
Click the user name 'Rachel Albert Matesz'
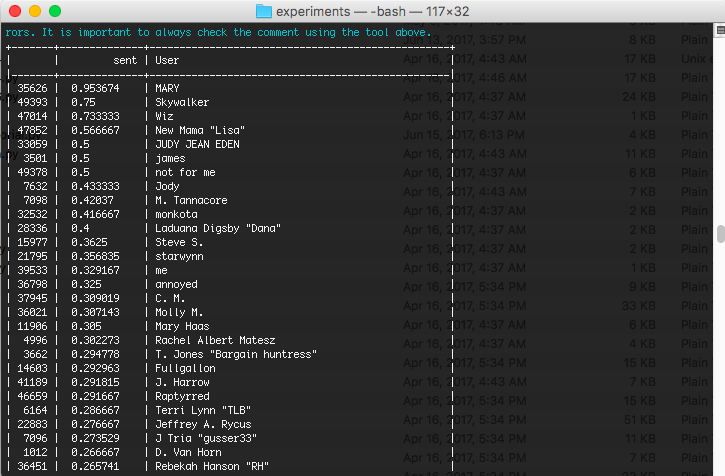click(x=215, y=340)
